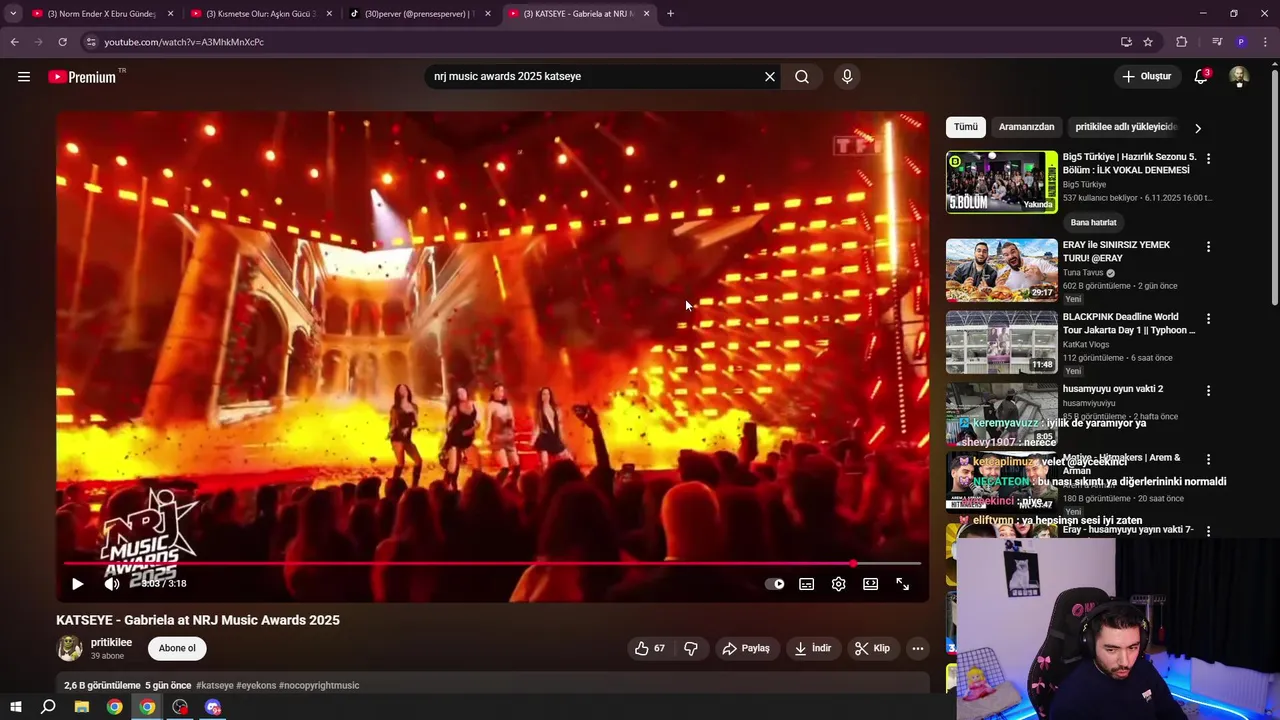The height and width of the screenshot is (720, 1280).
Task: Enter full screen mode
Action: click(903, 584)
